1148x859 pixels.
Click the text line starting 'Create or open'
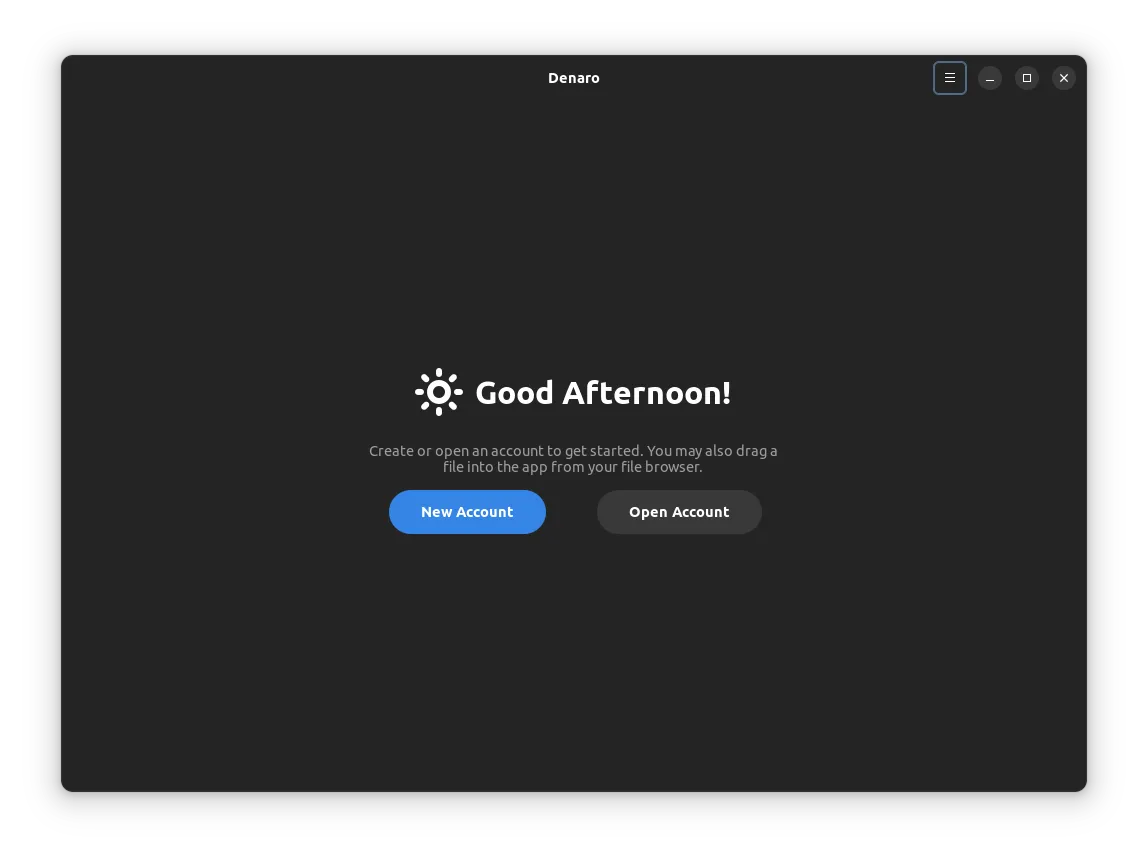[x=573, y=451]
